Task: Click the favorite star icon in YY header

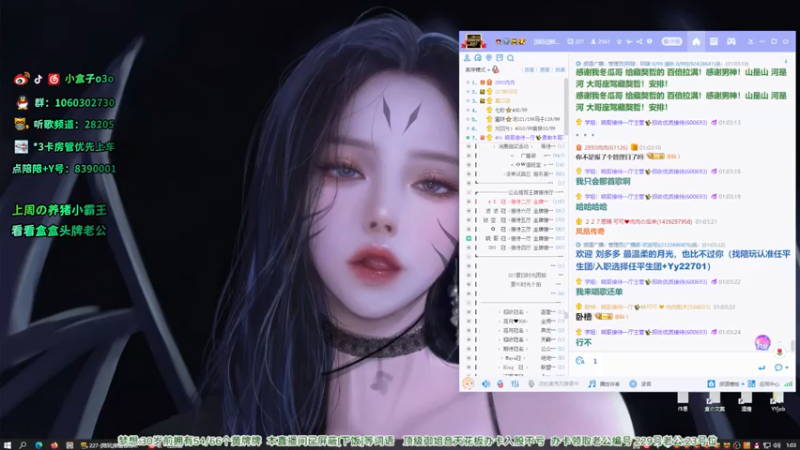Action: [x=619, y=42]
